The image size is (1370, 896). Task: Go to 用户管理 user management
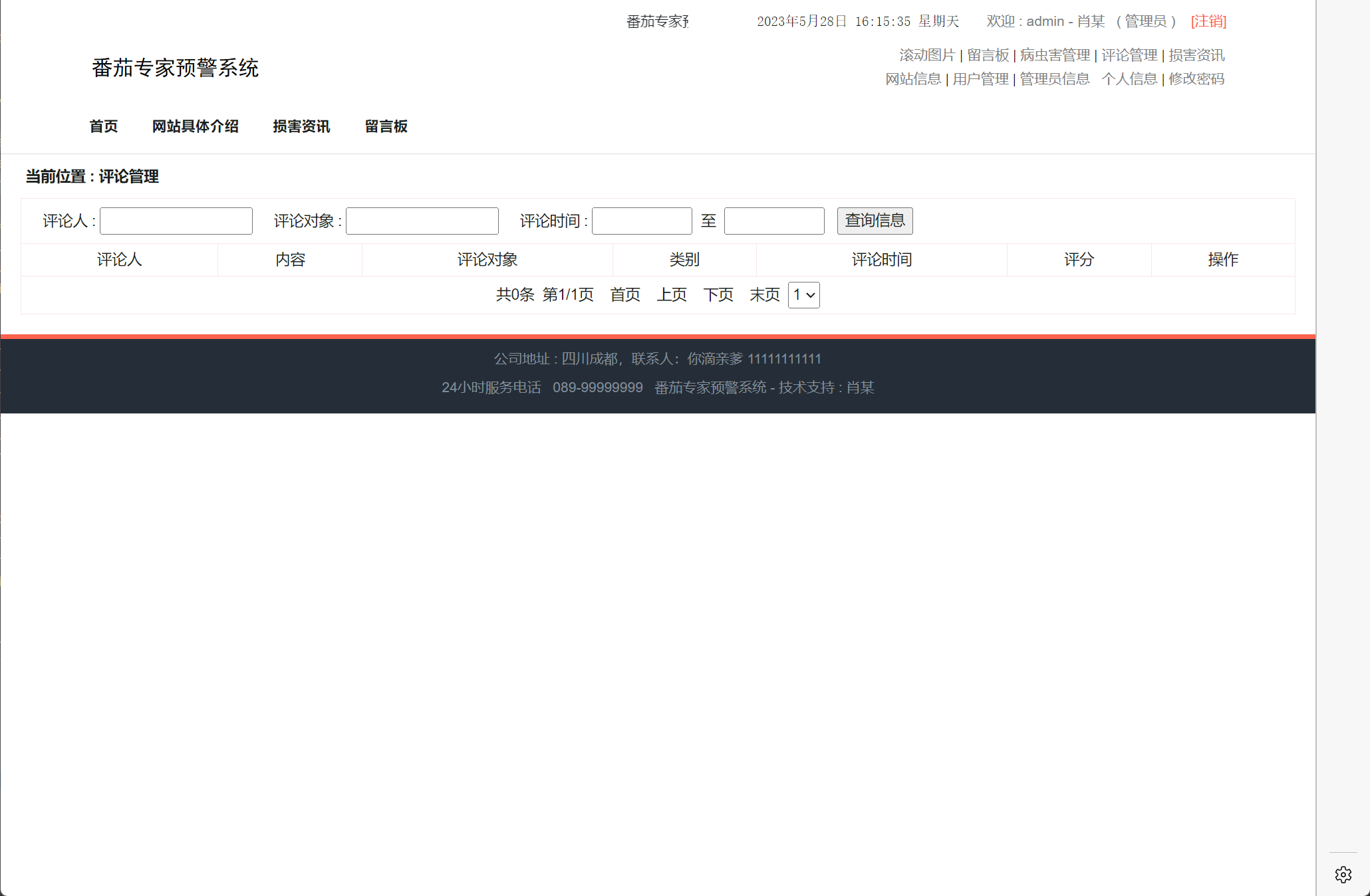pos(980,78)
